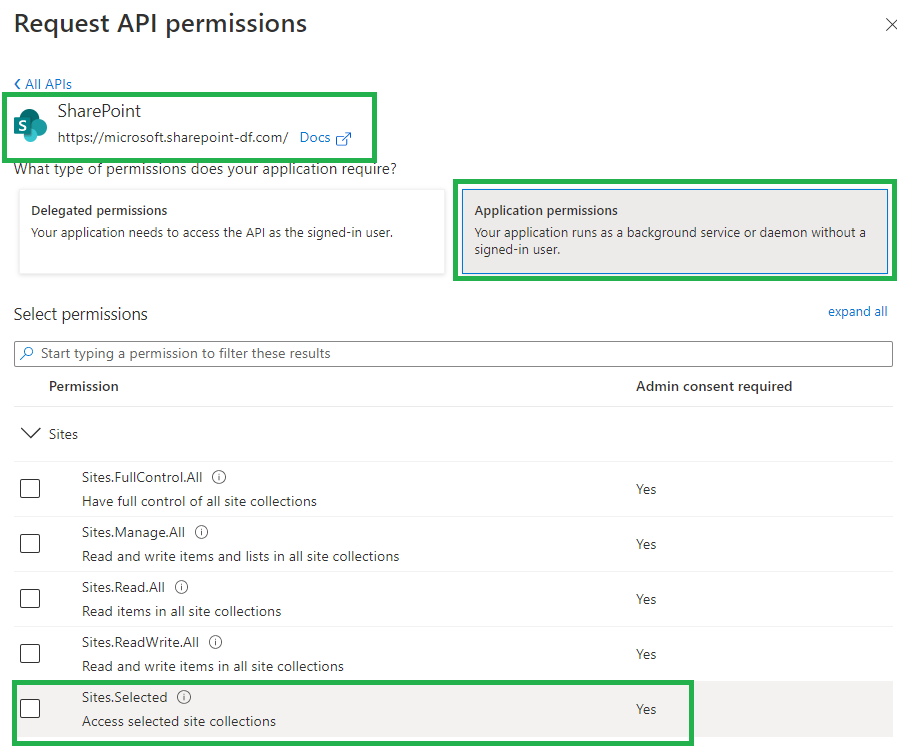Click the Sites.Read.All permission name
Image resolution: width=897 pixels, height=748 pixels.
coord(123,587)
